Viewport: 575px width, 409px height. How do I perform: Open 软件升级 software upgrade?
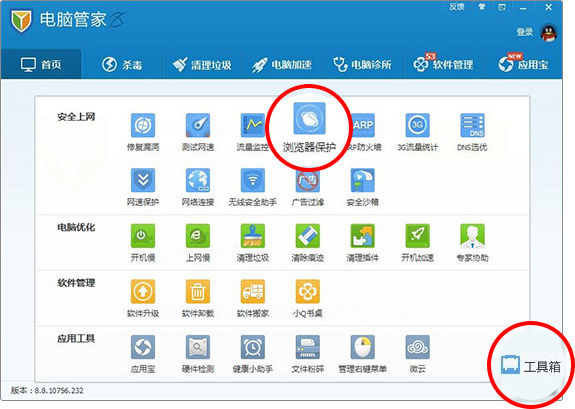(x=143, y=298)
